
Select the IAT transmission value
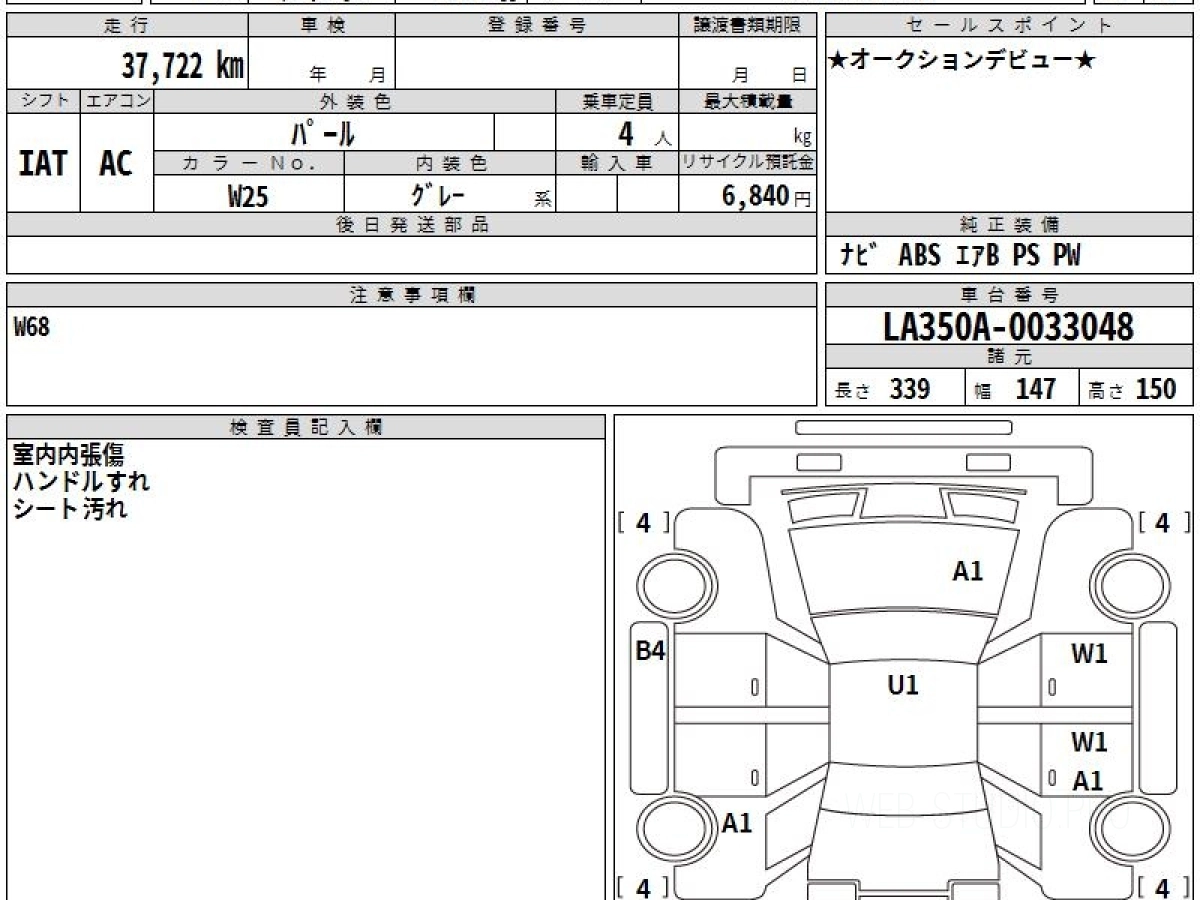point(43,163)
